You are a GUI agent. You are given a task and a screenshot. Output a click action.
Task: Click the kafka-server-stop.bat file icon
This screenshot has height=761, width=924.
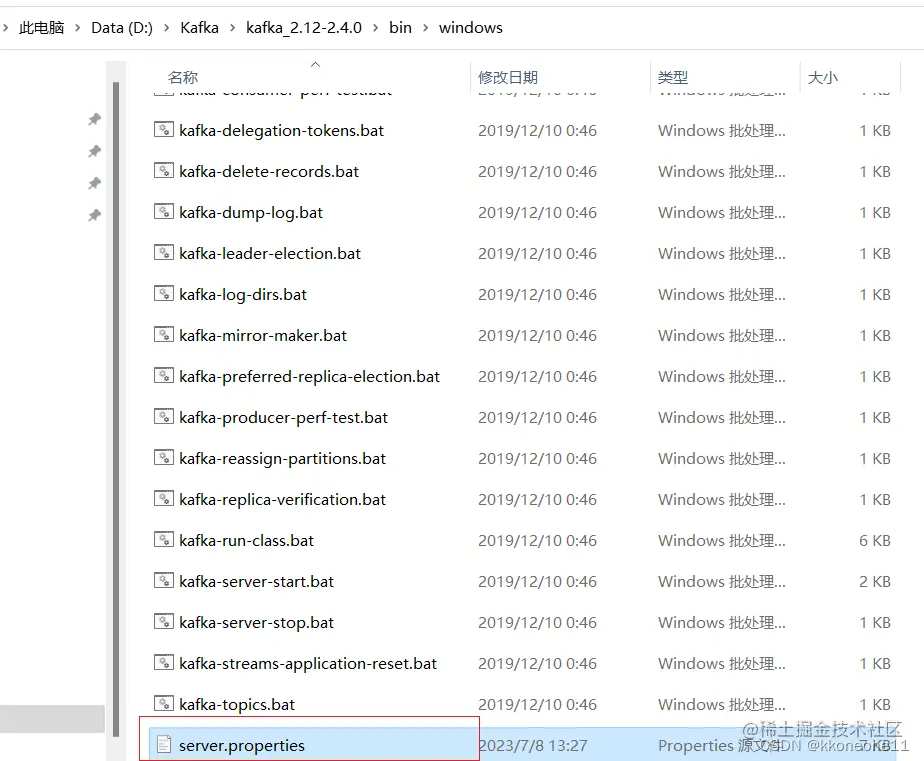point(164,621)
